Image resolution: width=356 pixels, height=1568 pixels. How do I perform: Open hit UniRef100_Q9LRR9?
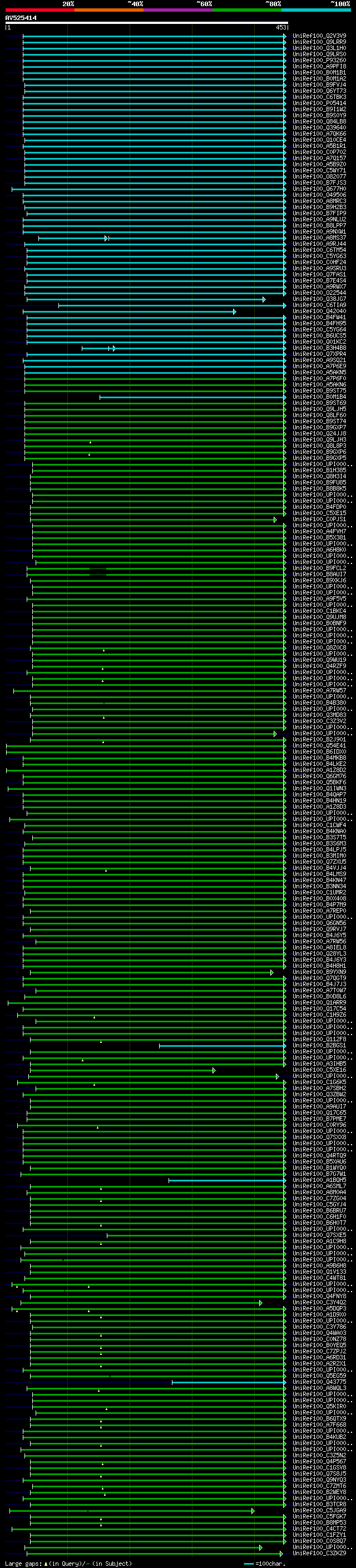tap(319, 42)
